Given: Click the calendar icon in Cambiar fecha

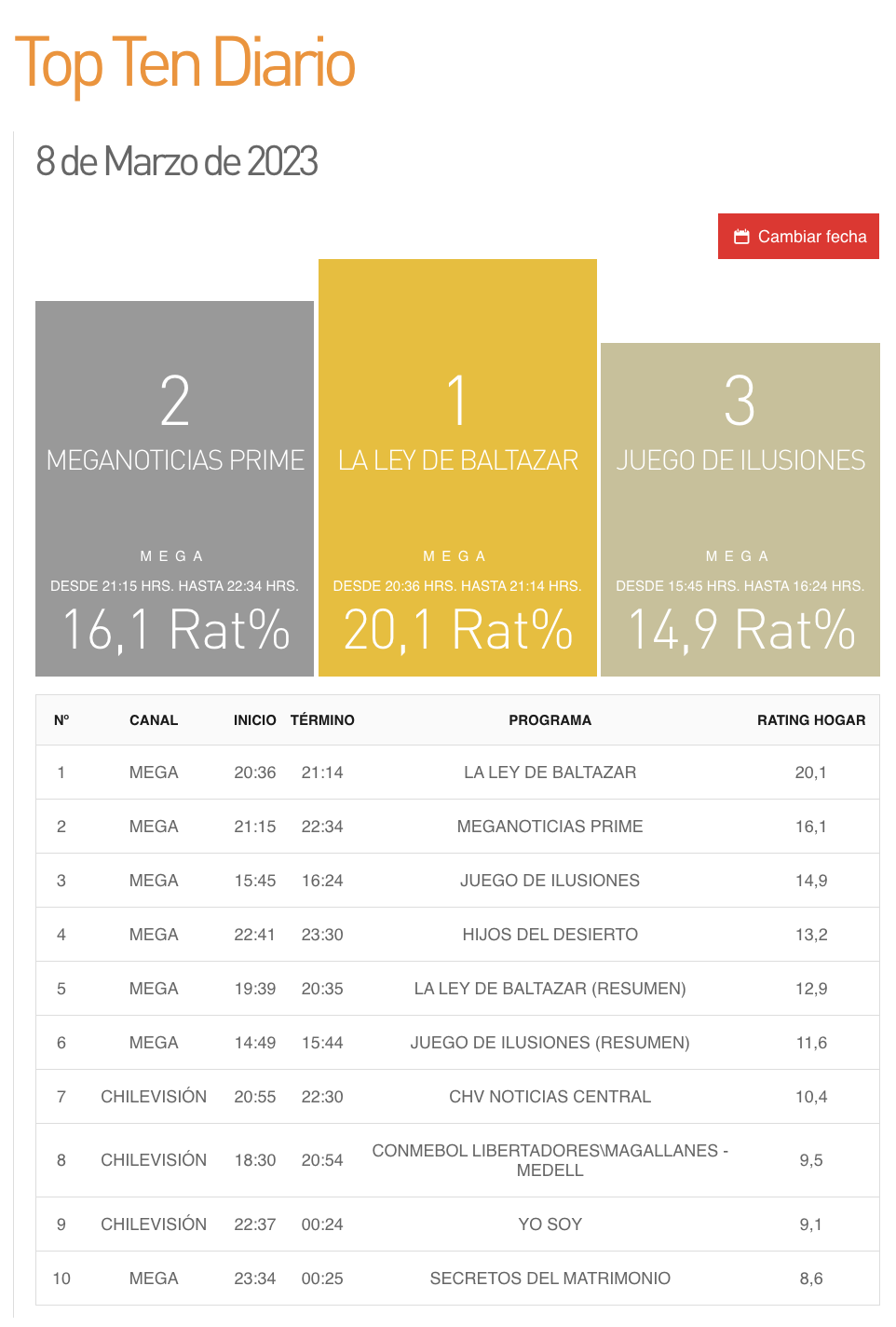Looking at the screenshot, I should click(741, 237).
